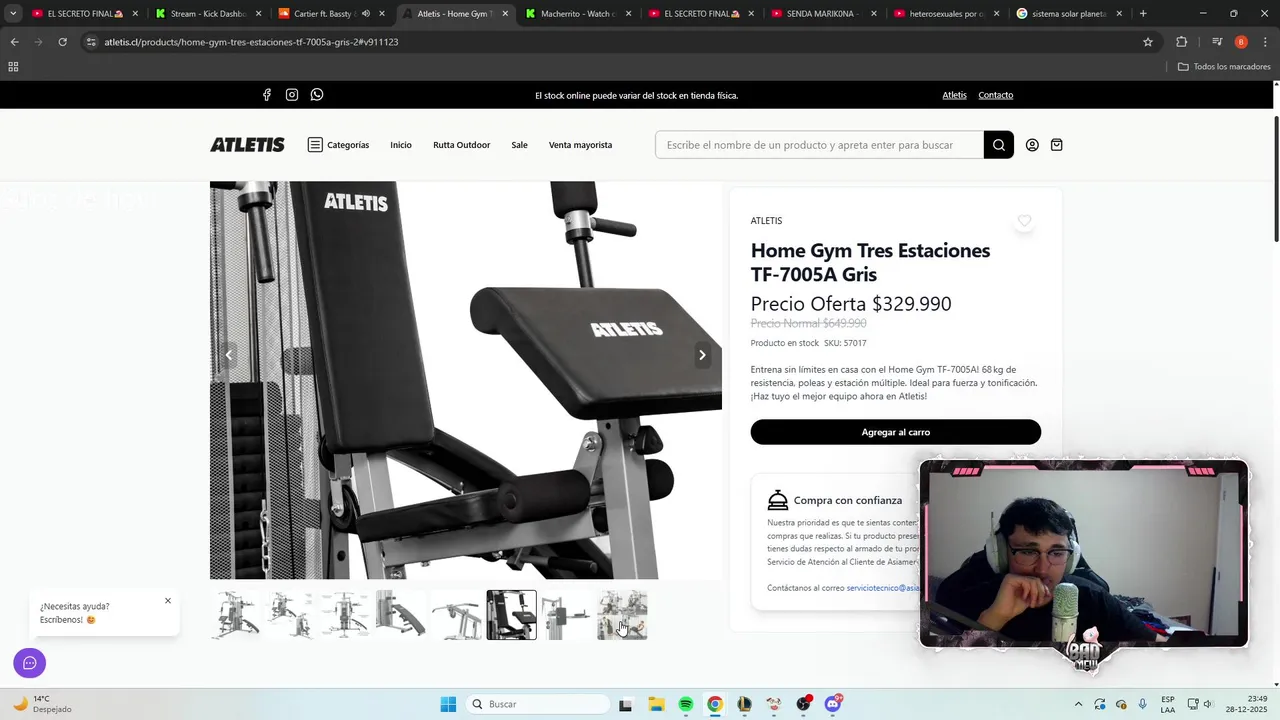The width and height of the screenshot is (1280, 720).
Task: Open Rutta Outdoor menu item
Action: click(461, 145)
